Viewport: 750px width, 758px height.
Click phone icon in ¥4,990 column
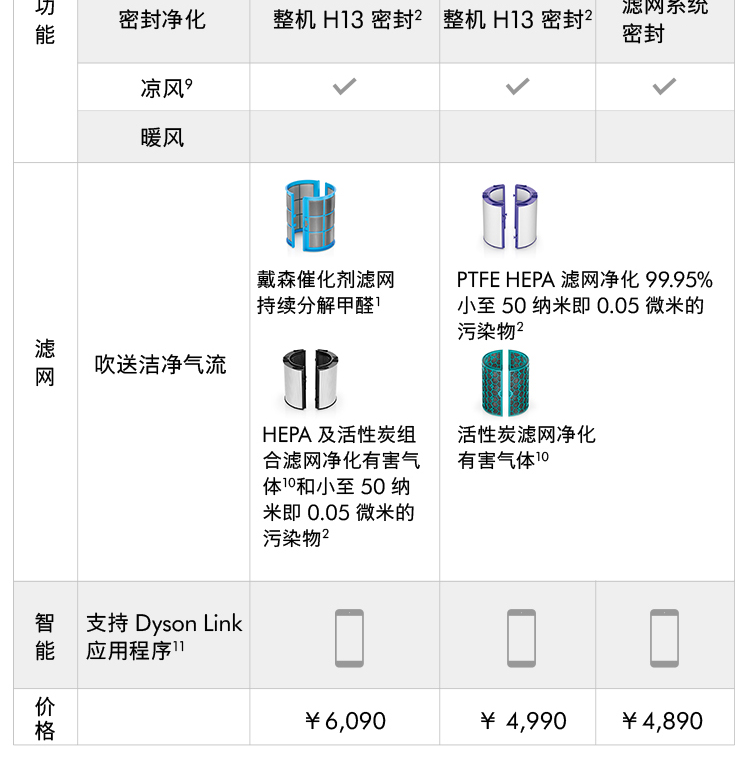[x=521, y=637]
